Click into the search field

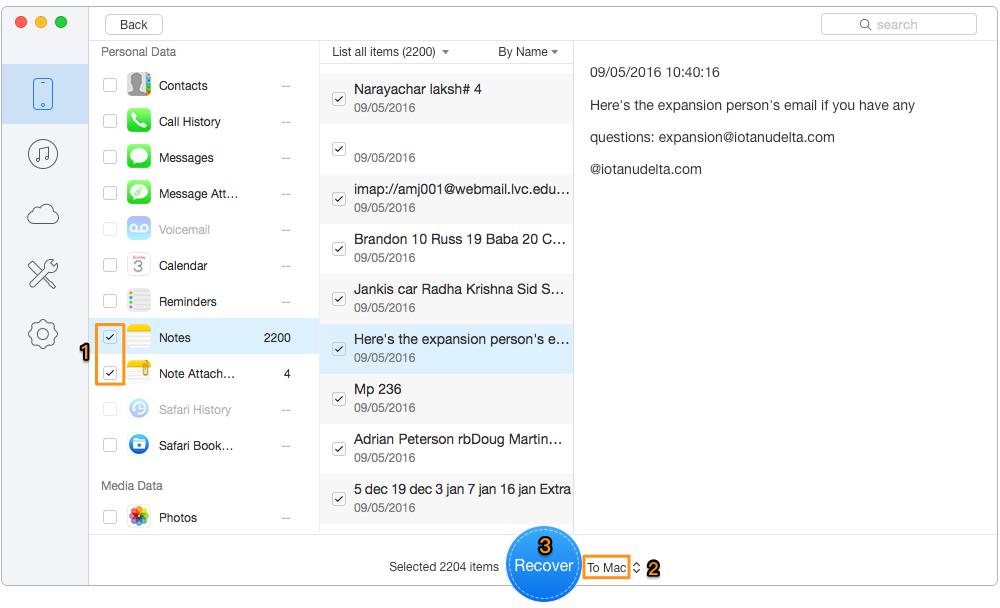tap(899, 24)
